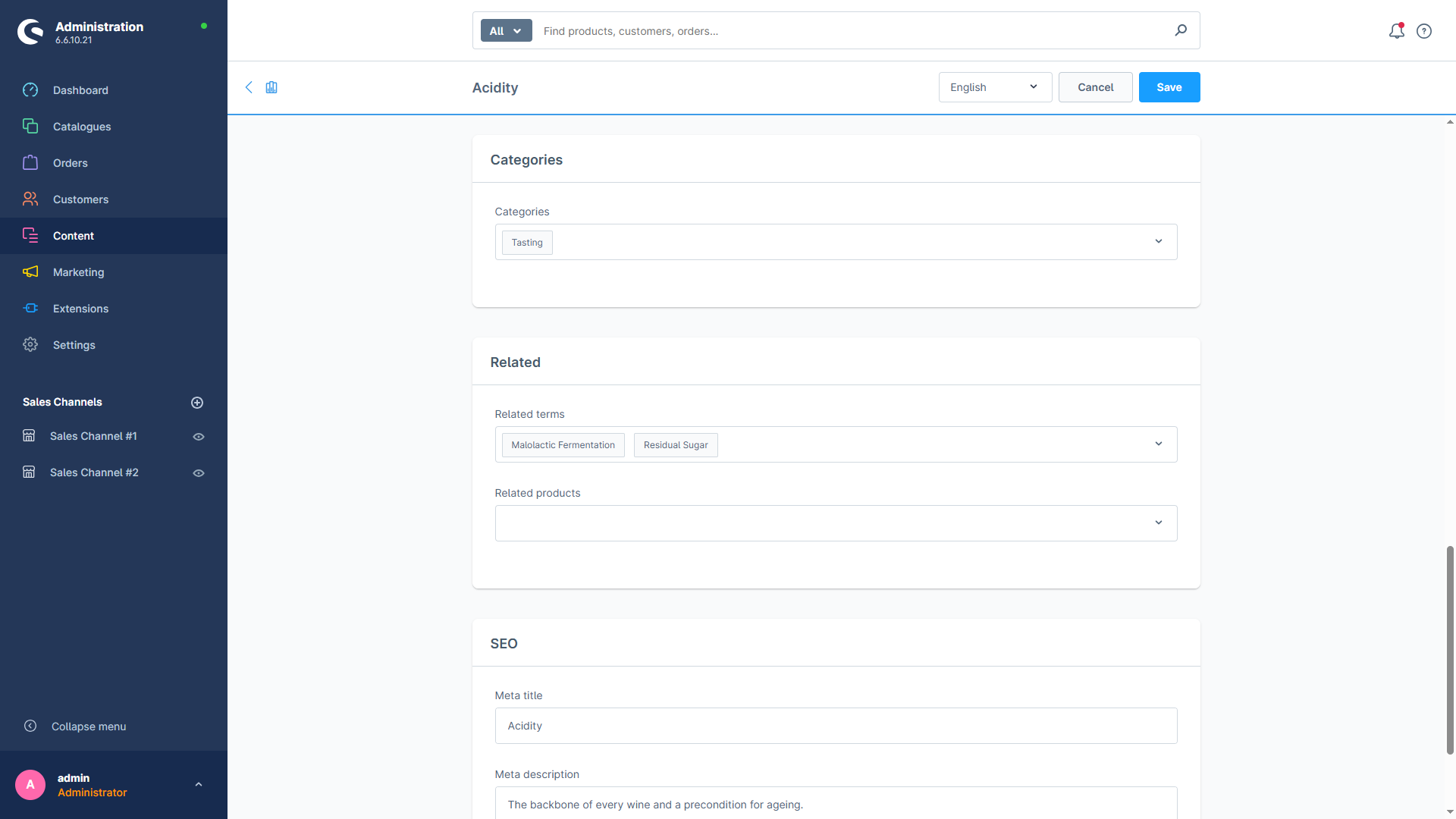
Task: Click the Marketing megaphone icon
Action: pyautogui.click(x=30, y=272)
